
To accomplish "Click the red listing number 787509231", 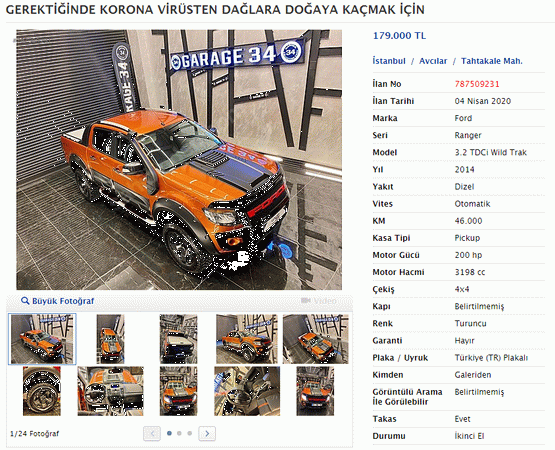I will (477, 84).
